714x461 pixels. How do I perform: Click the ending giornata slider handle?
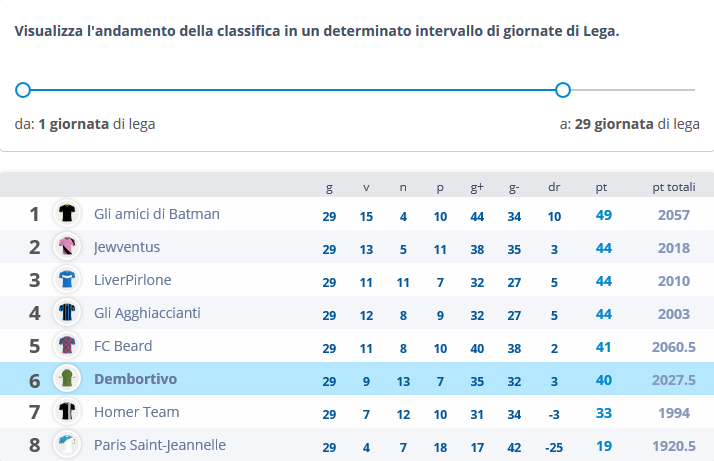(563, 90)
